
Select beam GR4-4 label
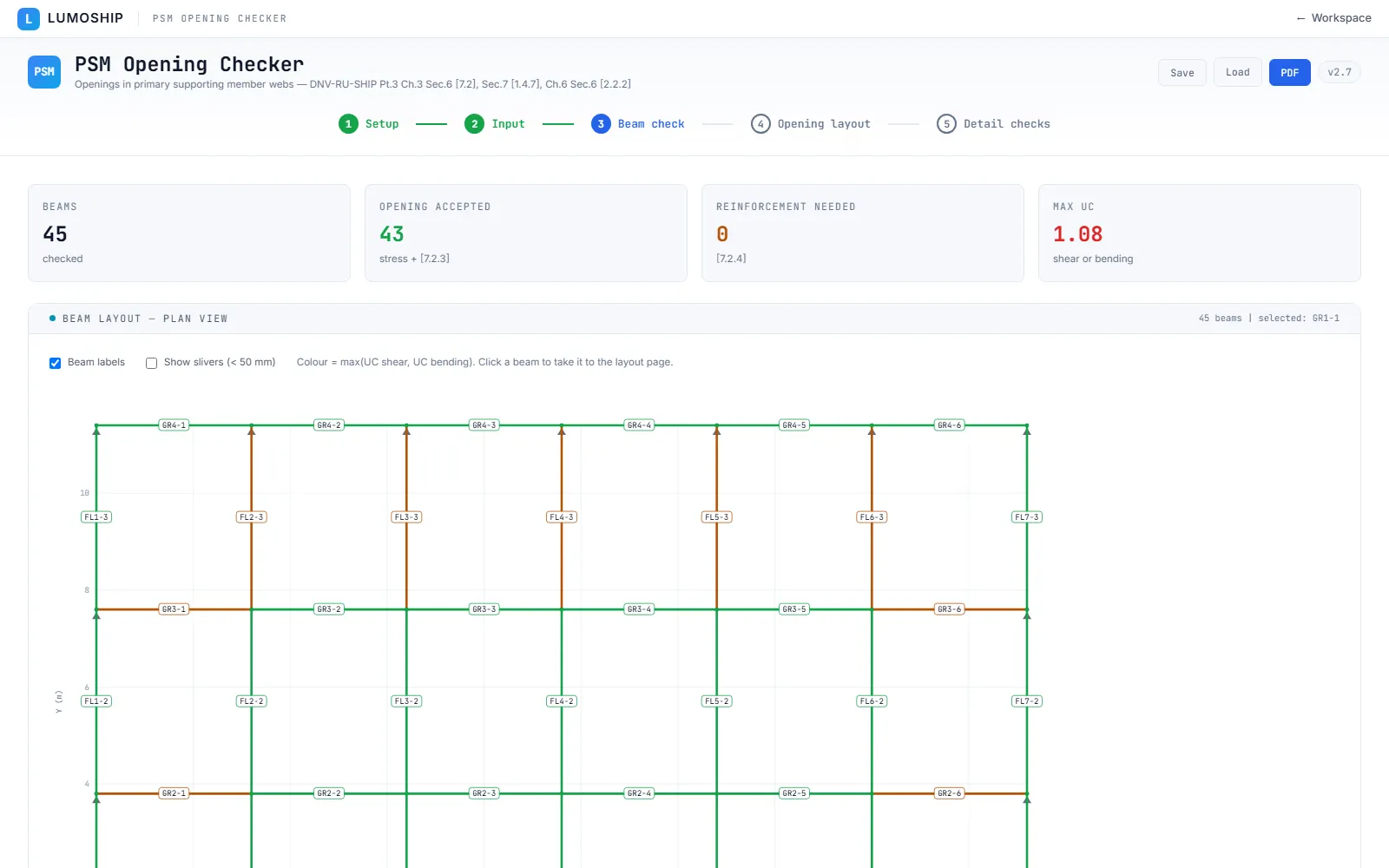[639, 425]
